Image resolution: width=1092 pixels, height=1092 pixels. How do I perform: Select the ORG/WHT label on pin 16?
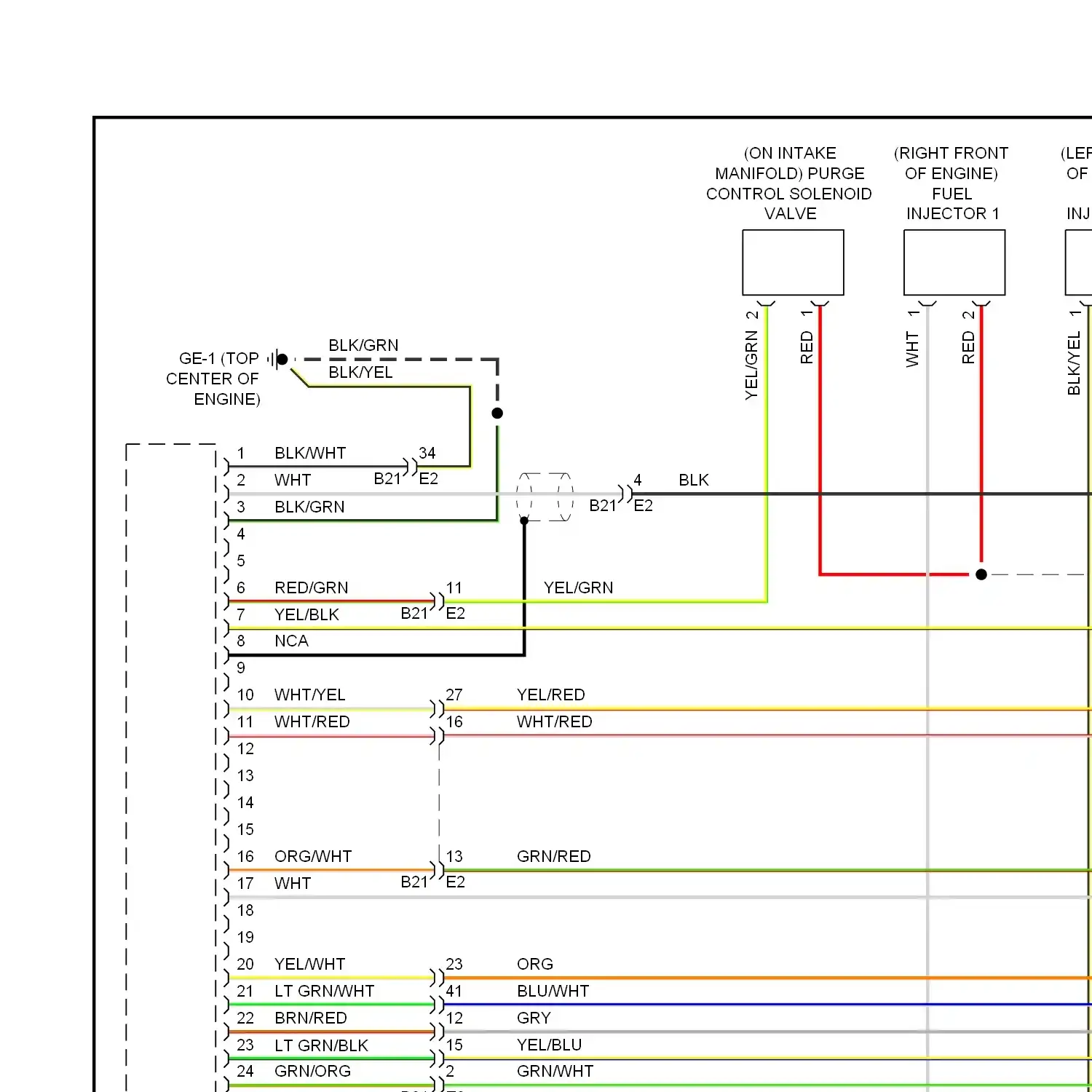pos(313,856)
